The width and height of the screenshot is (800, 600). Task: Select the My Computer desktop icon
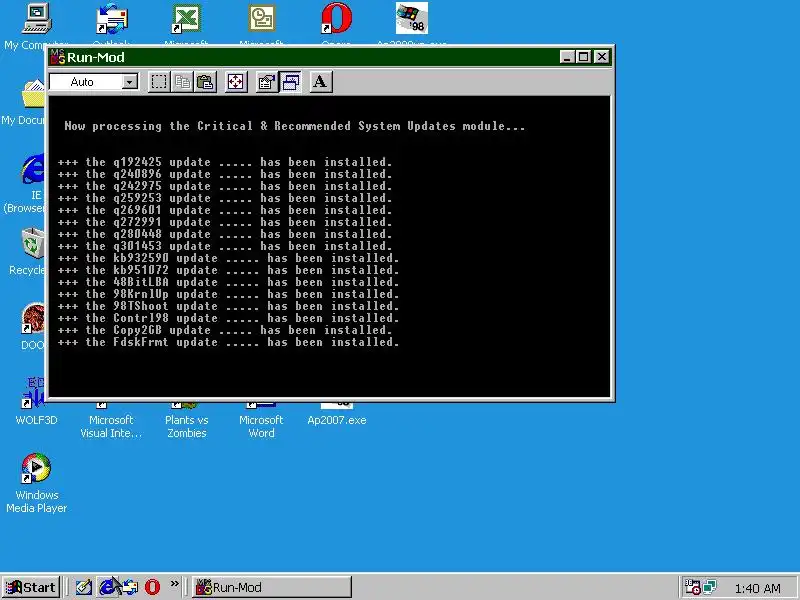(36, 19)
